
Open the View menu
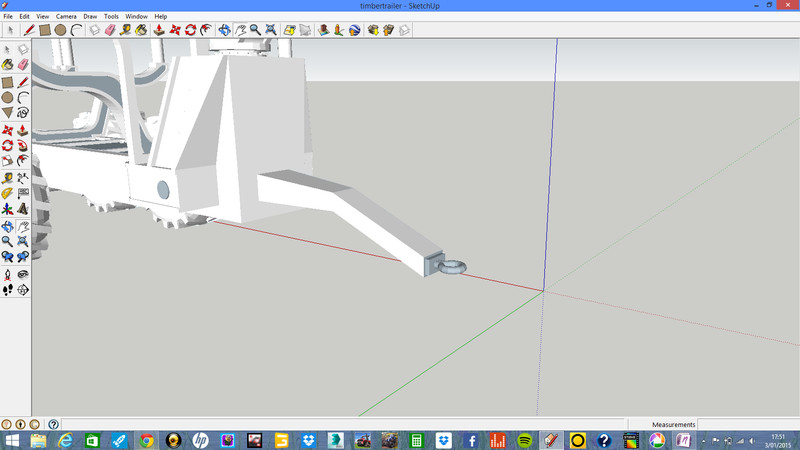coord(43,16)
